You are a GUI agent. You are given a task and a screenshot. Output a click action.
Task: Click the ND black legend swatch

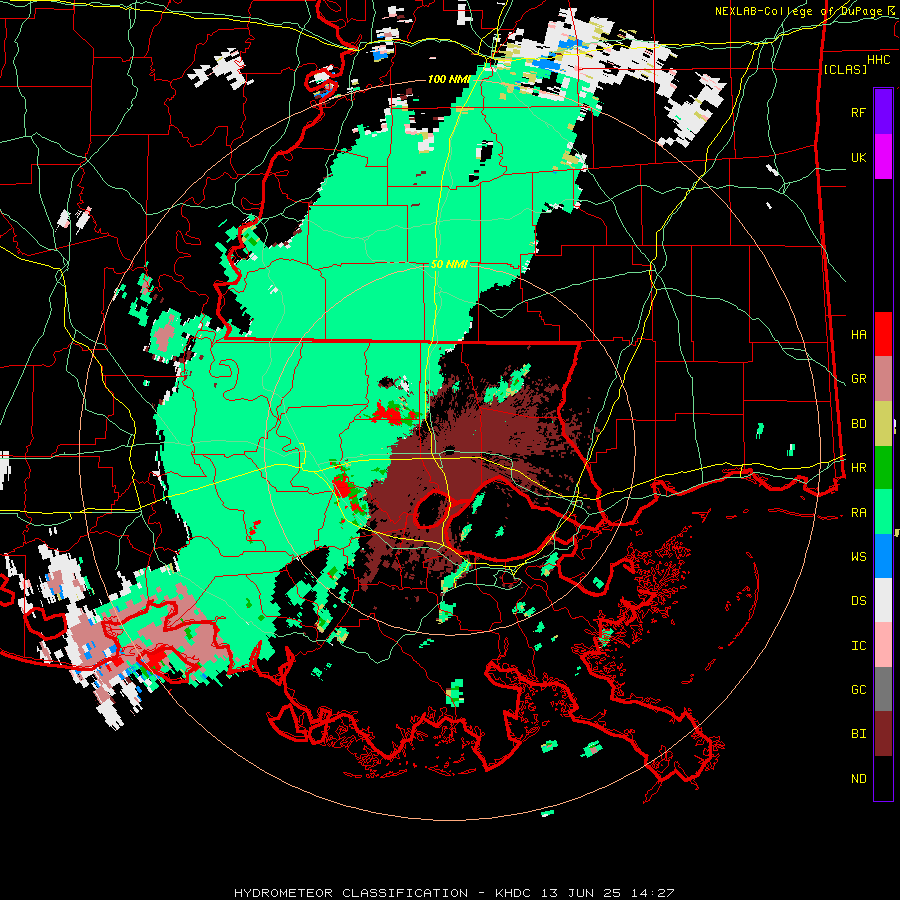(x=883, y=778)
